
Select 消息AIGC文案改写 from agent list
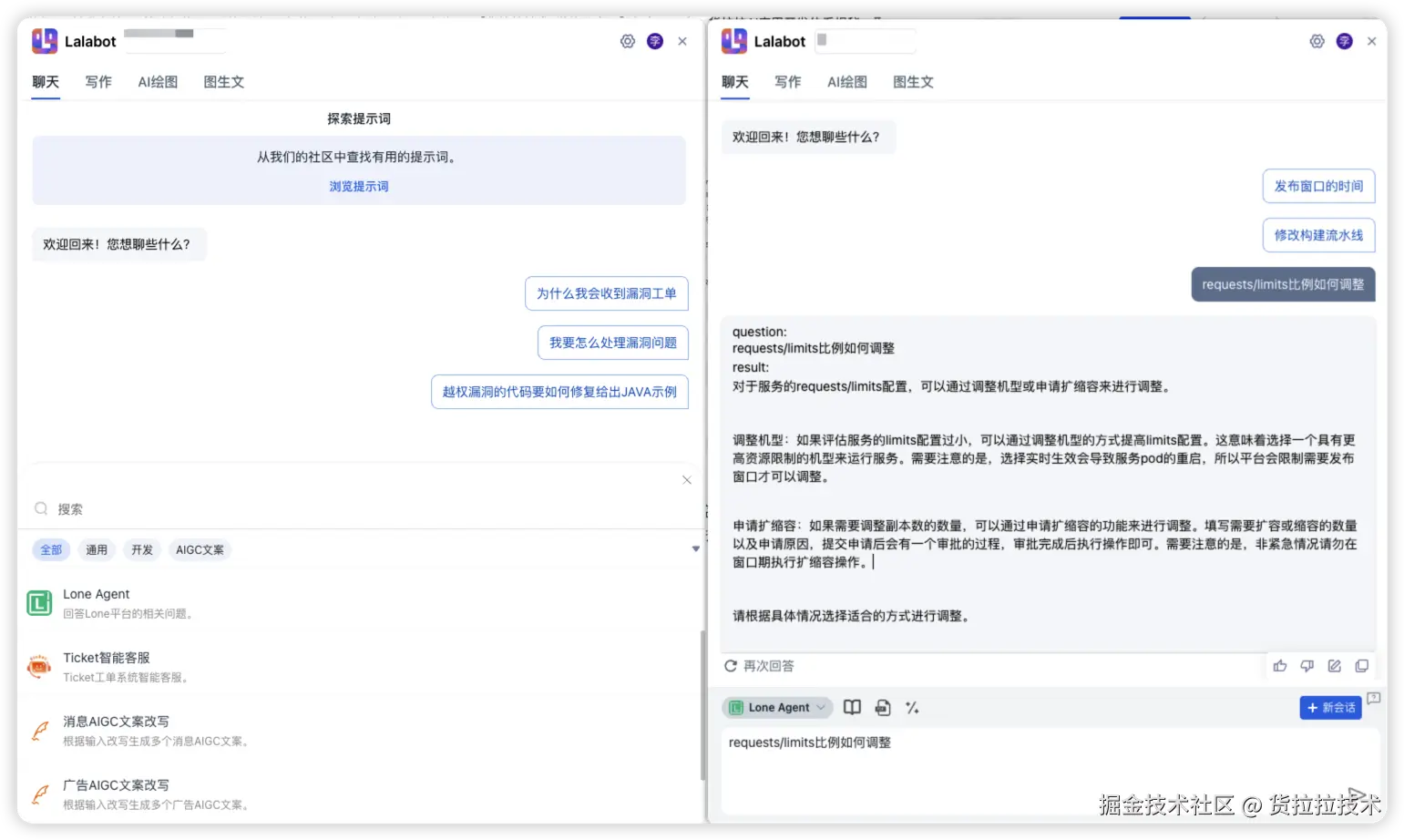click(360, 731)
